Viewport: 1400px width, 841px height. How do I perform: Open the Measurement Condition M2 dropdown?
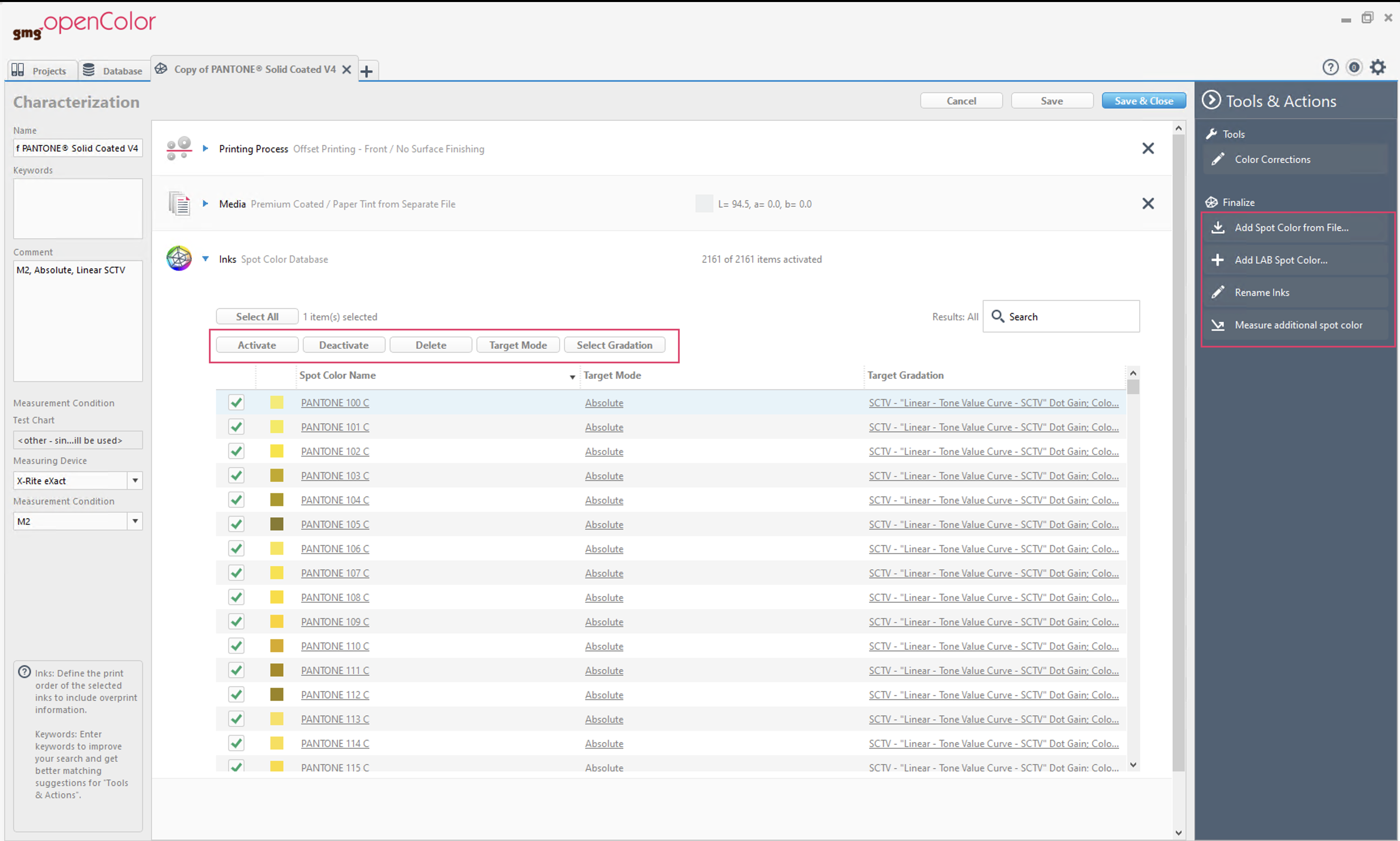coord(135,522)
